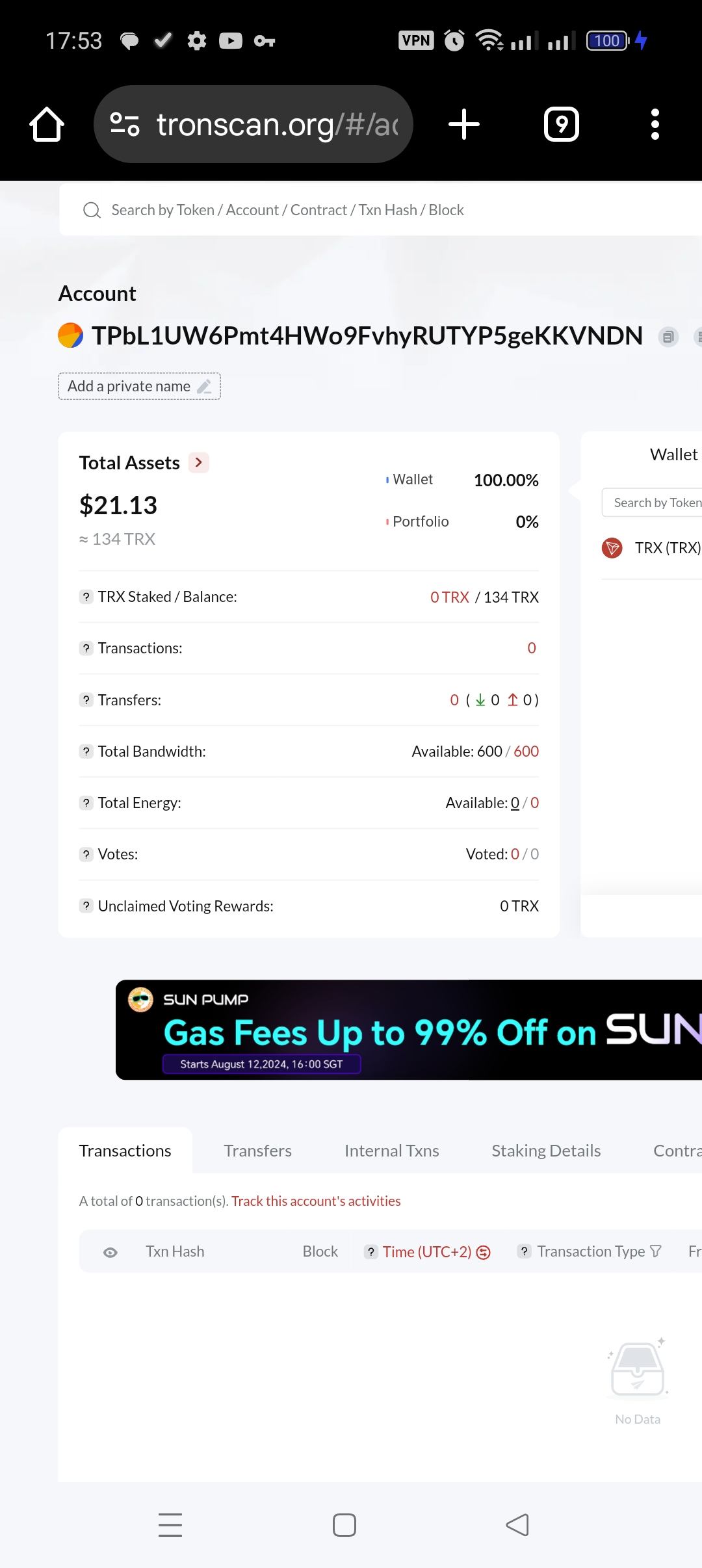
Task: Click help icon beside TRX Staked / Balance
Action: click(x=86, y=597)
